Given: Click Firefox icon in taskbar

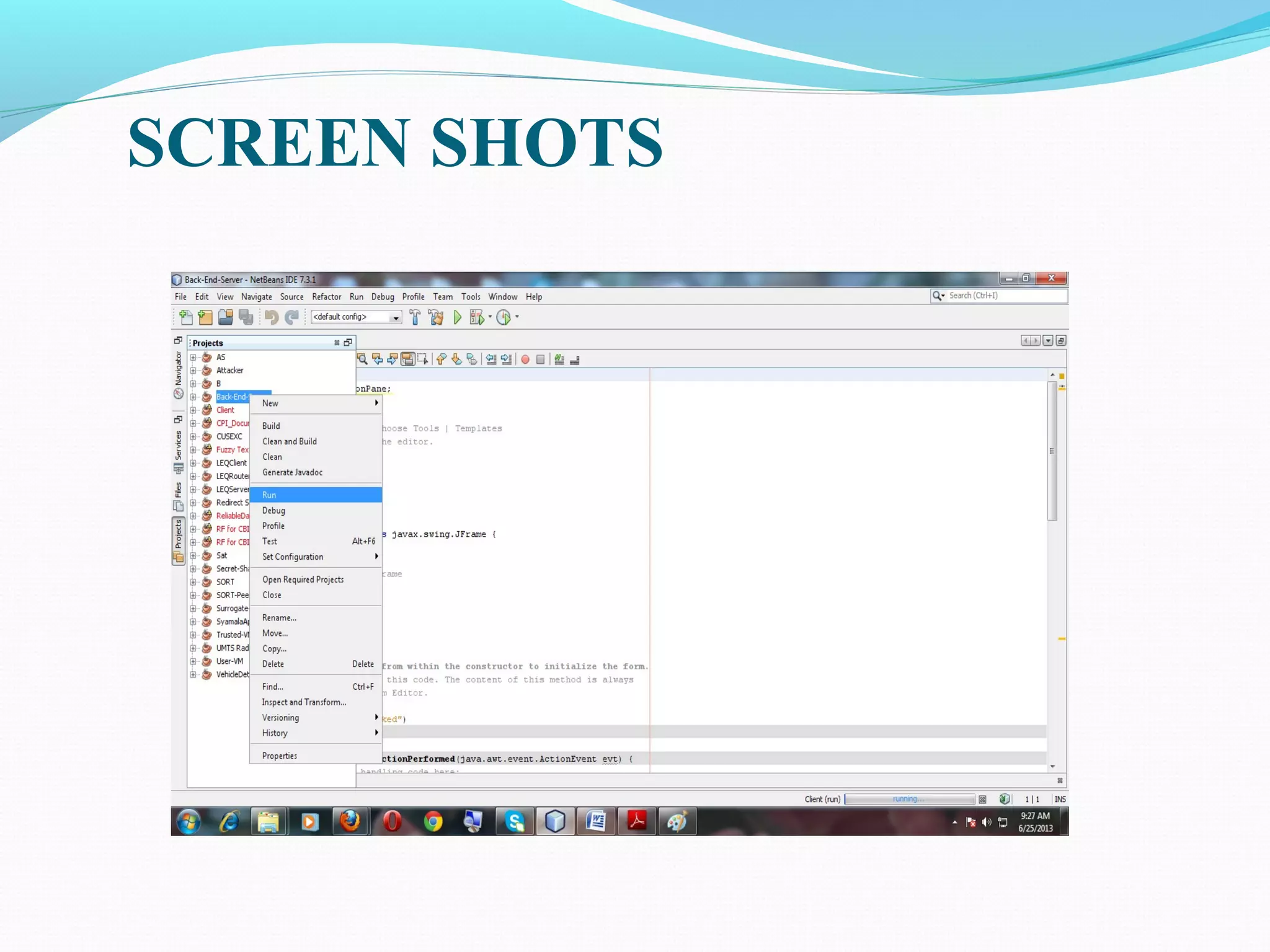Looking at the screenshot, I should 350,822.
